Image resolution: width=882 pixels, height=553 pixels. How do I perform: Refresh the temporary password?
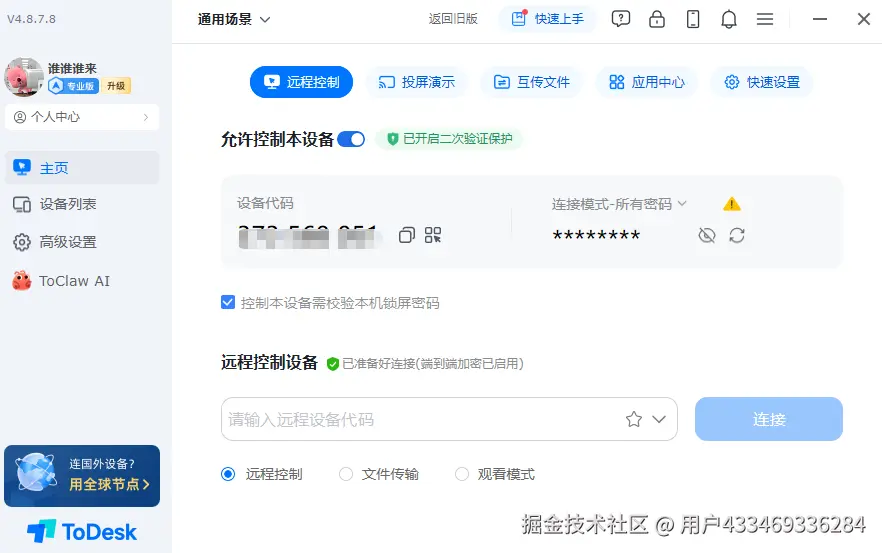[x=737, y=235]
